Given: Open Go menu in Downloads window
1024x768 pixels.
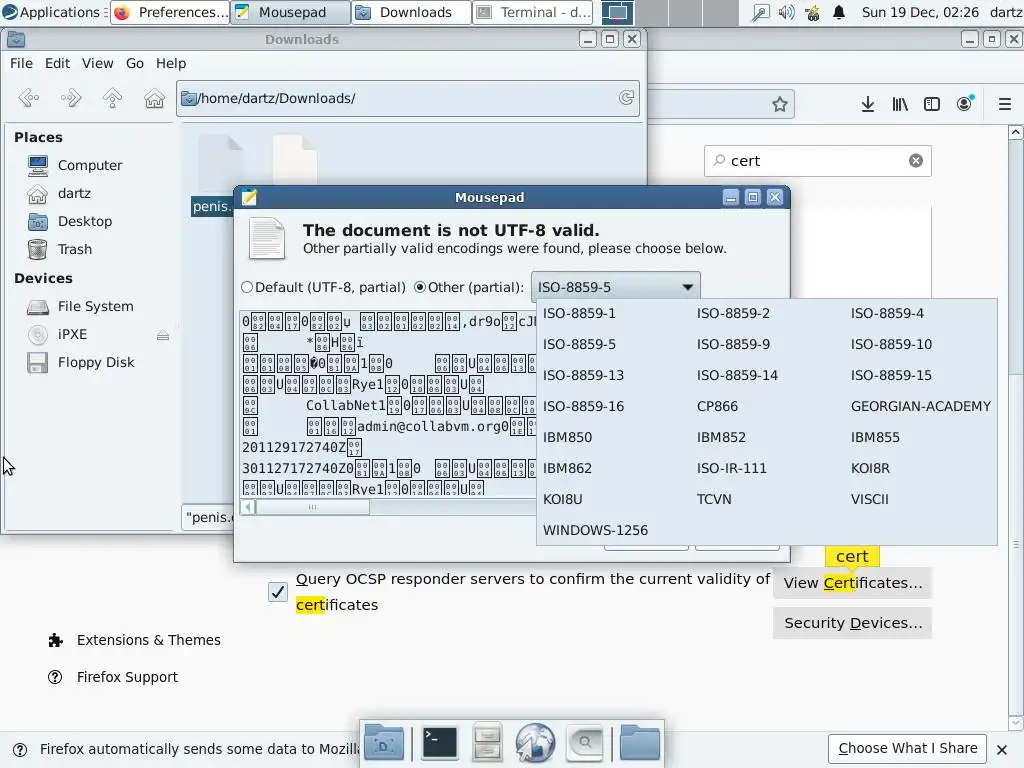Looking at the screenshot, I should 135,63.
